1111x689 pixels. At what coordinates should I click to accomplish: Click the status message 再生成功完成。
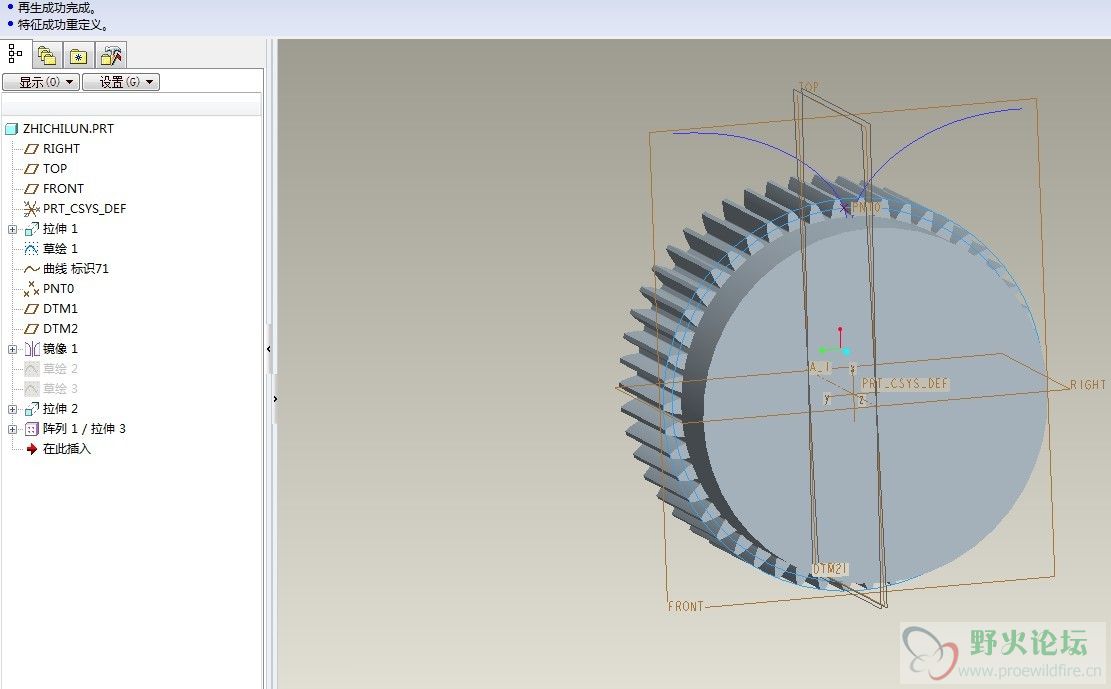57,8
